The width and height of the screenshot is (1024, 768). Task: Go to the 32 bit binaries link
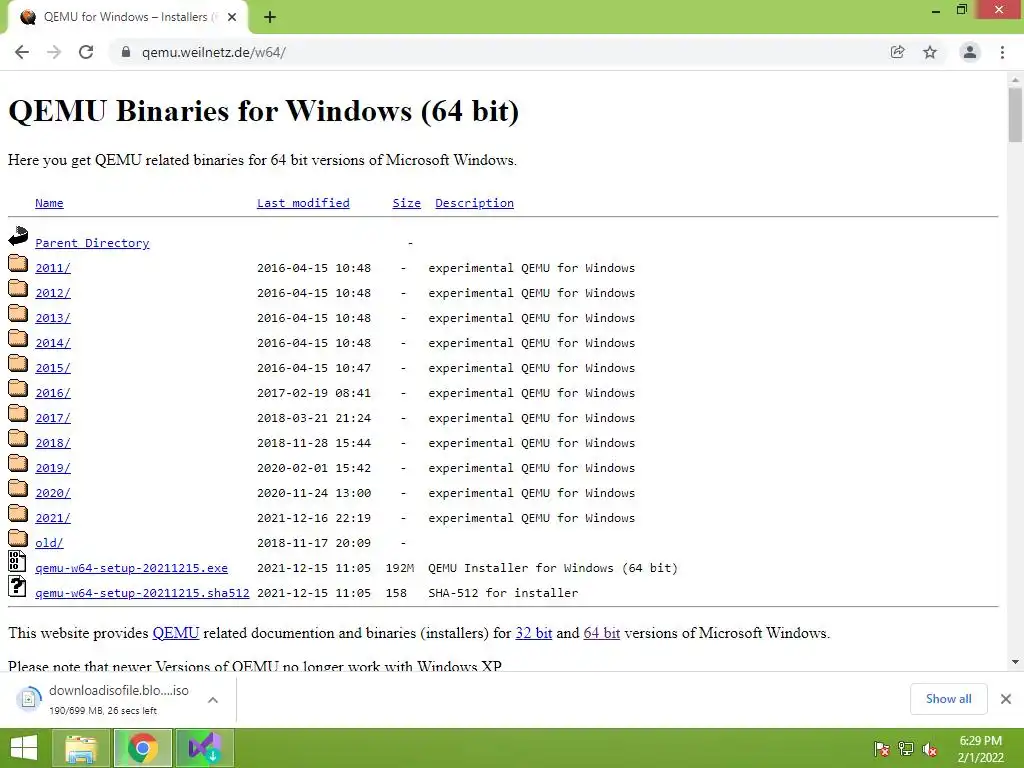tap(534, 633)
